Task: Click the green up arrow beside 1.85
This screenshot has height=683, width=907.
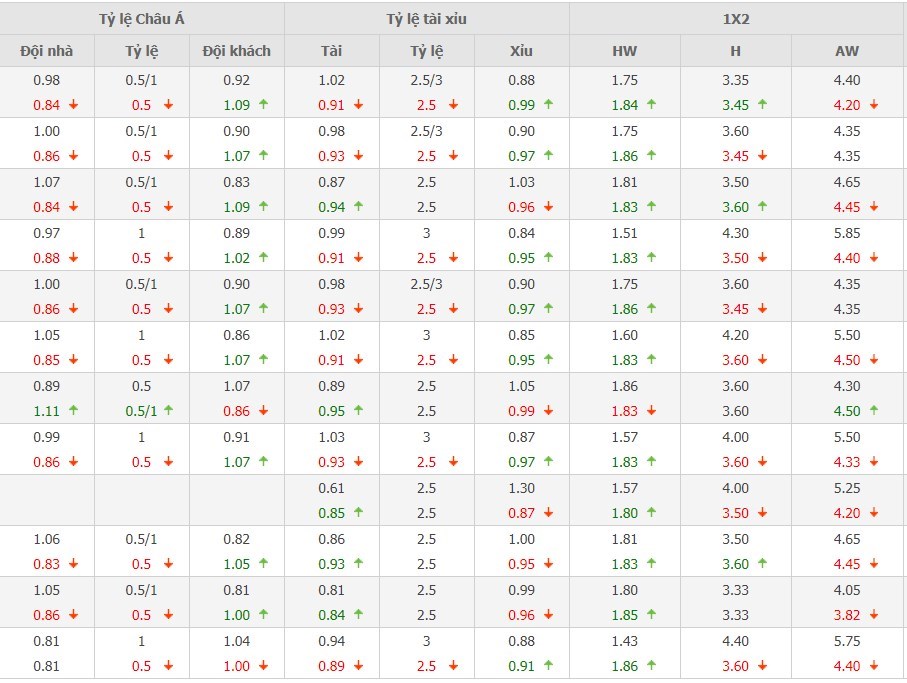Action: (x=651, y=615)
